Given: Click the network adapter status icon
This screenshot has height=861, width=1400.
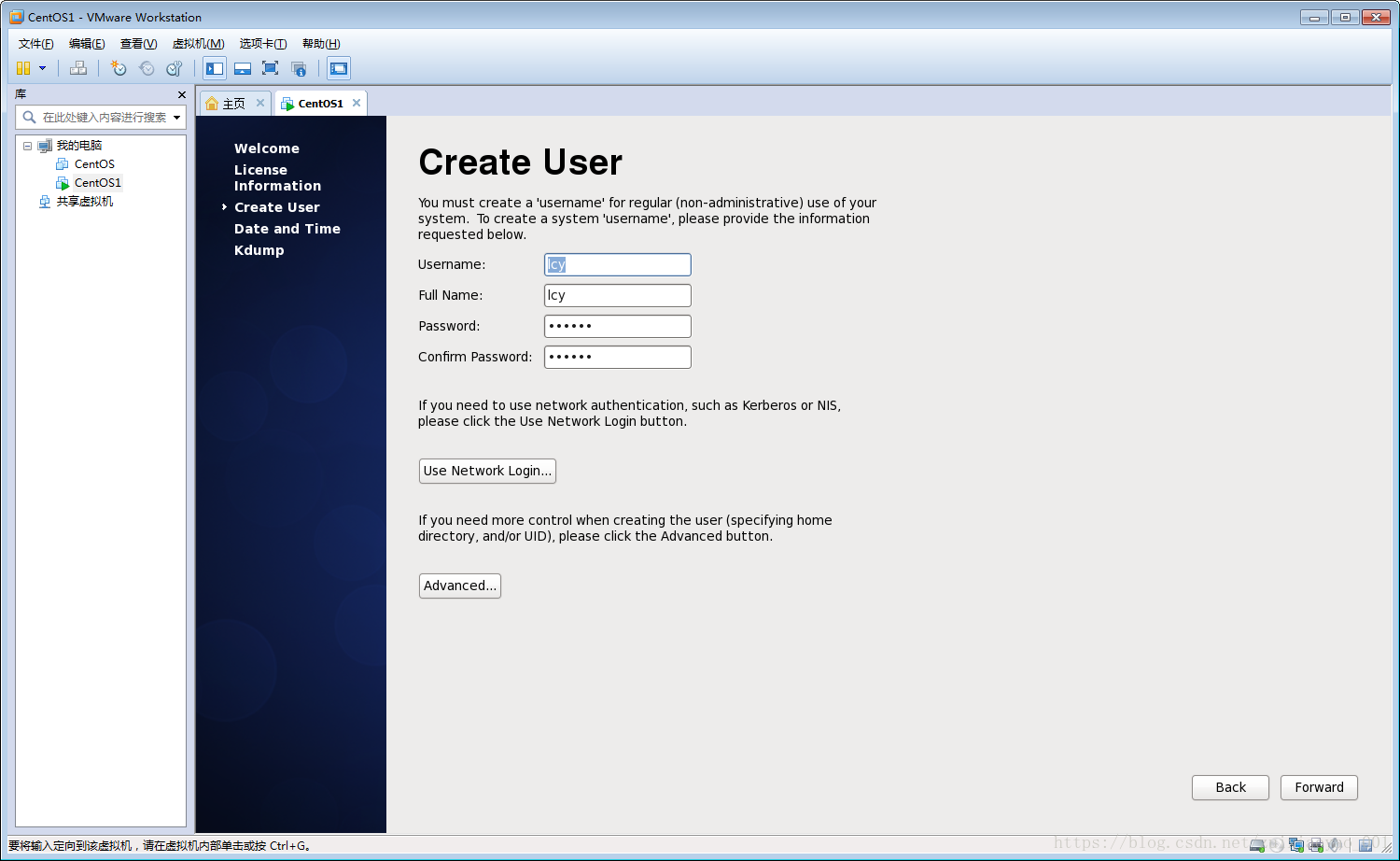Looking at the screenshot, I should pos(1295,845).
